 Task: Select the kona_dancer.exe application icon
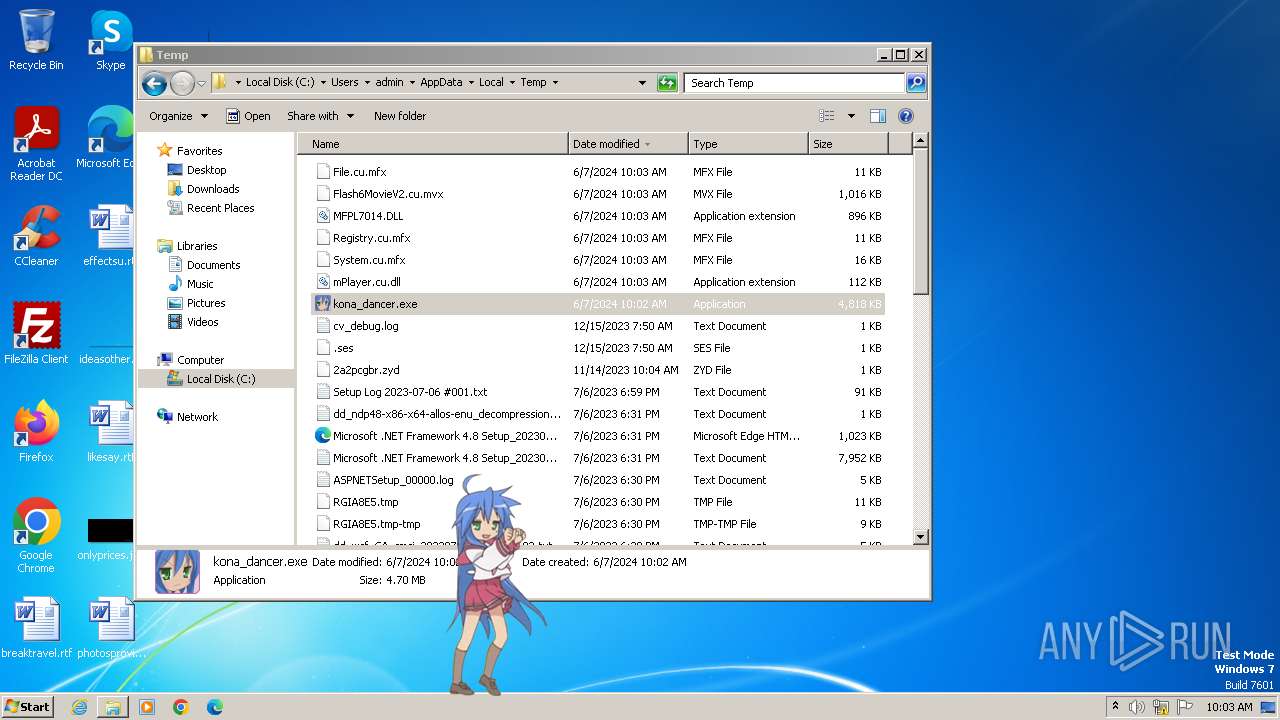tap(323, 304)
